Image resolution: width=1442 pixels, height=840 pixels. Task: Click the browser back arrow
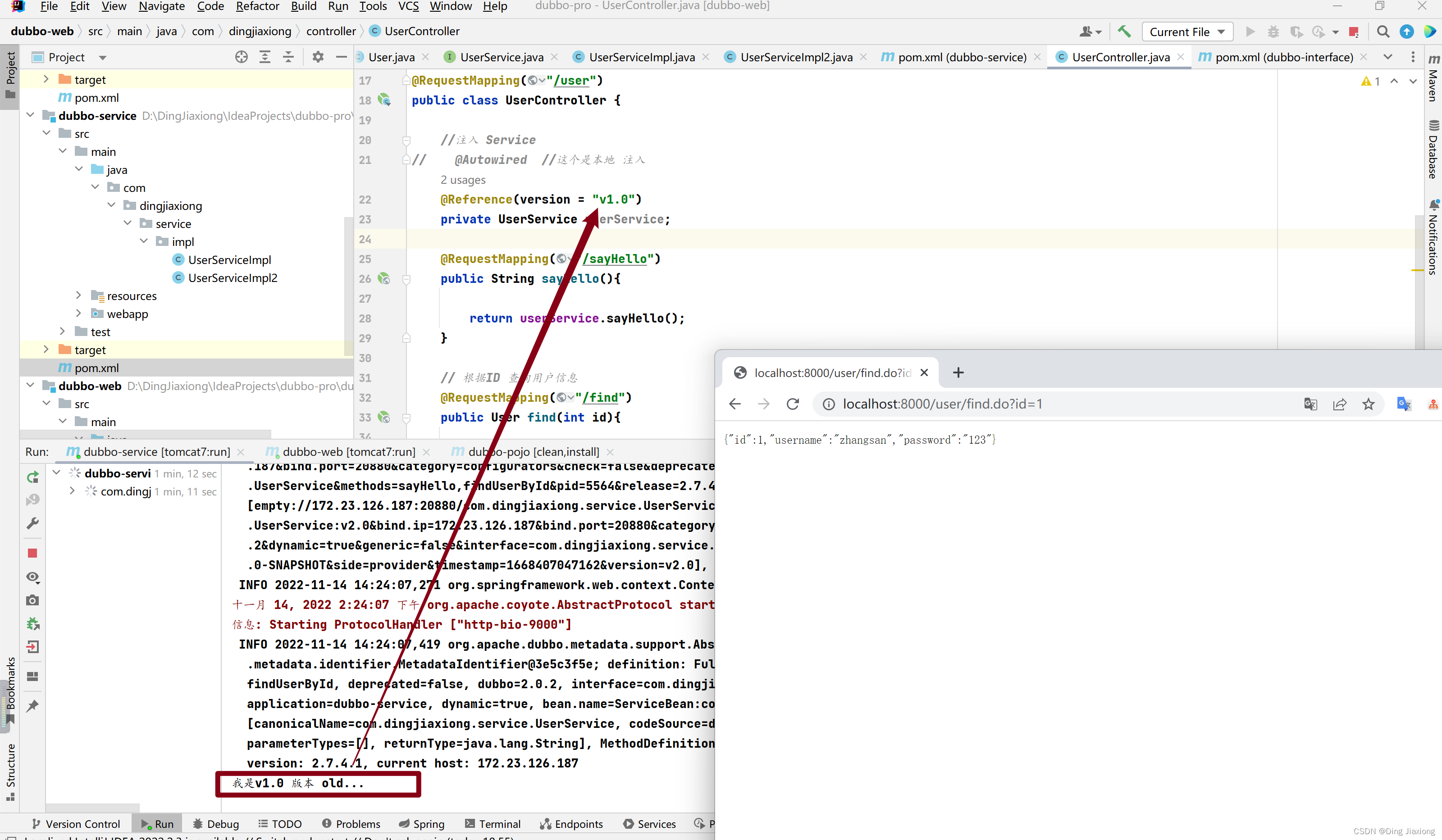pyautogui.click(x=735, y=404)
